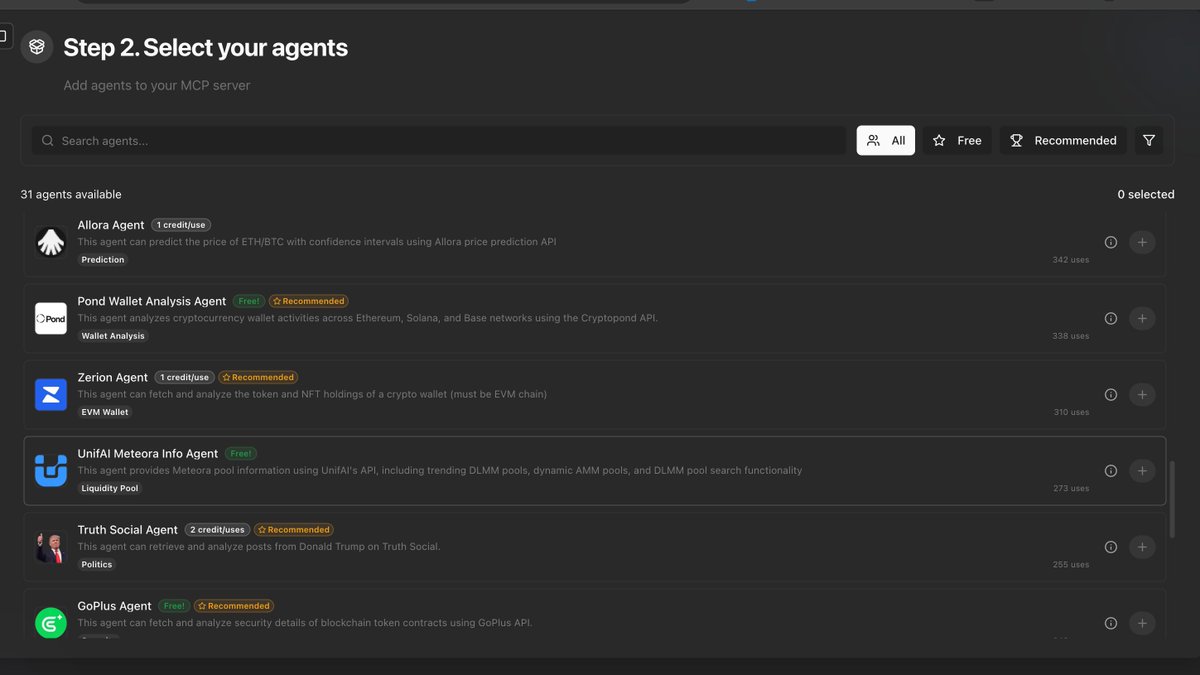
Task: Click the 2 credit/uses badge
Action: (x=217, y=530)
